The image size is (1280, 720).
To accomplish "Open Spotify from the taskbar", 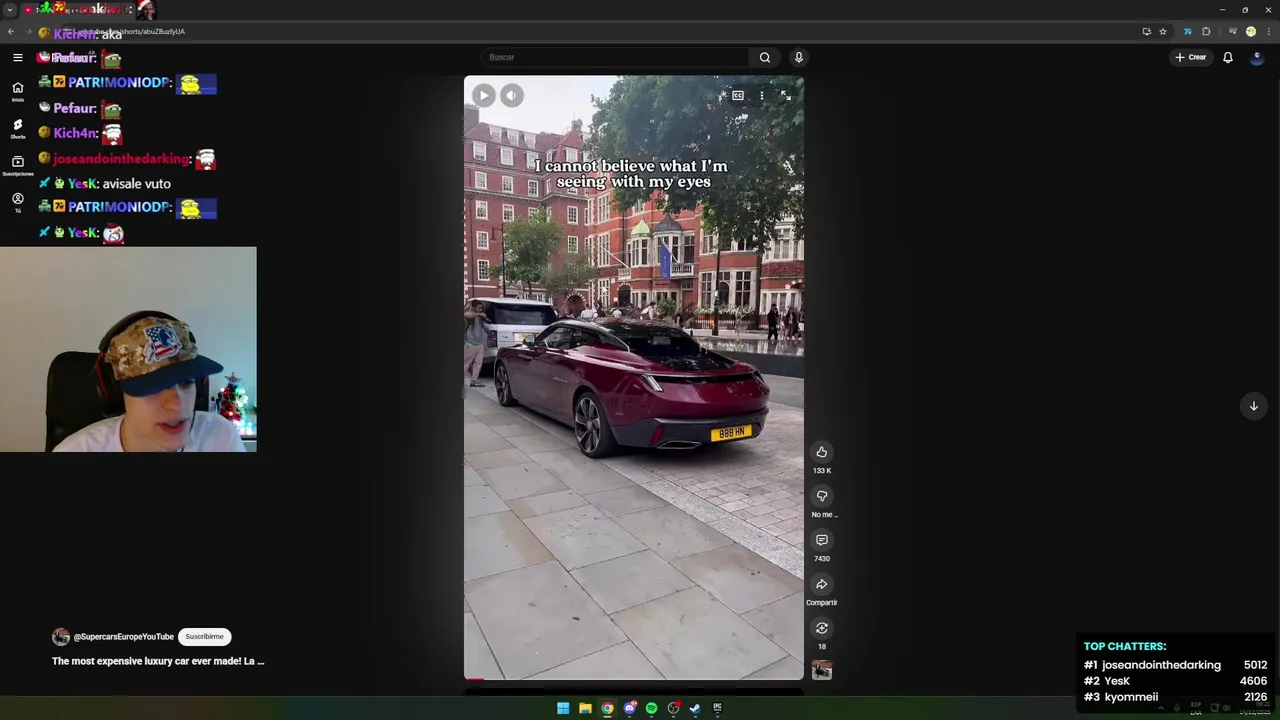I will (651, 708).
